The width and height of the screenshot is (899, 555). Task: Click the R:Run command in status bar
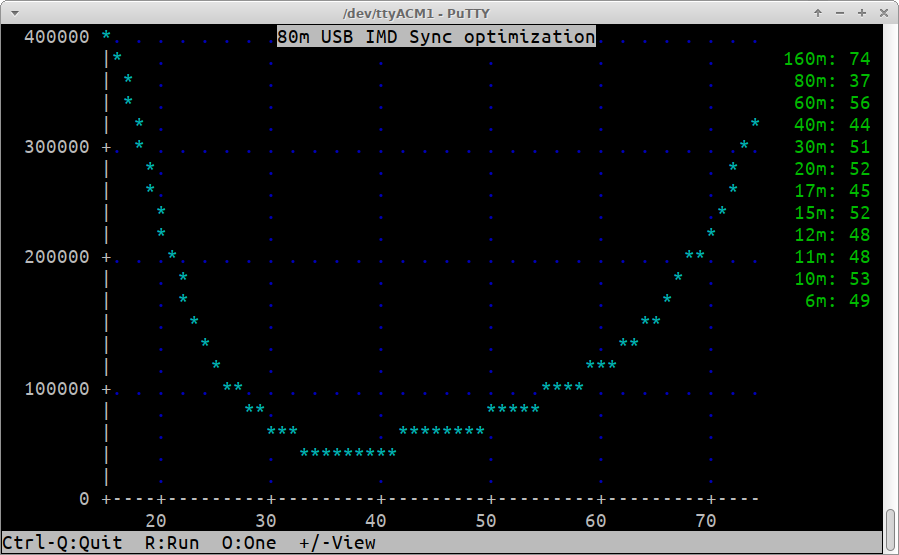click(172, 543)
